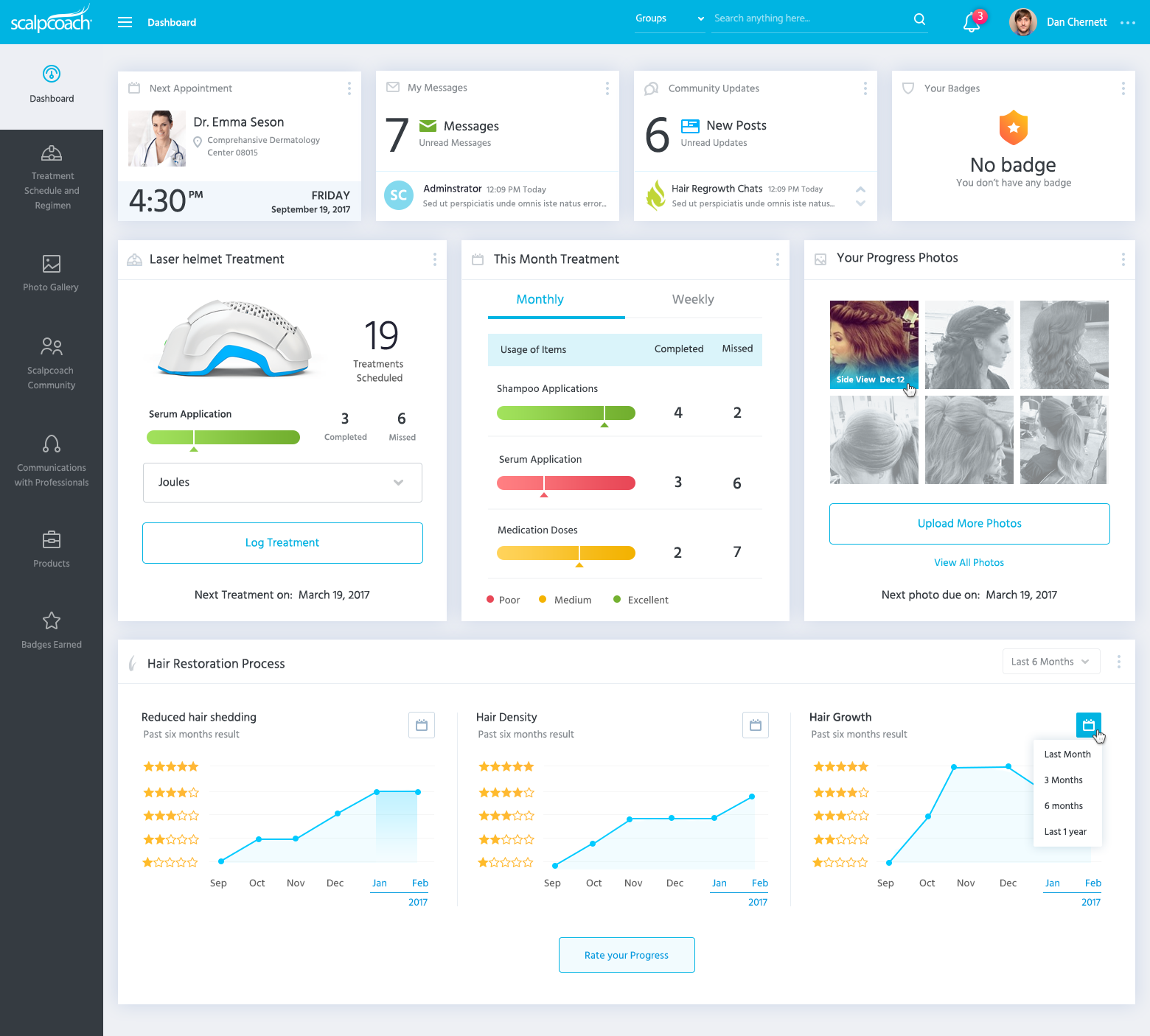Open the Side View Dec 12 photo
The height and width of the screenshot is (1036, 1150).
click(874, 344)
